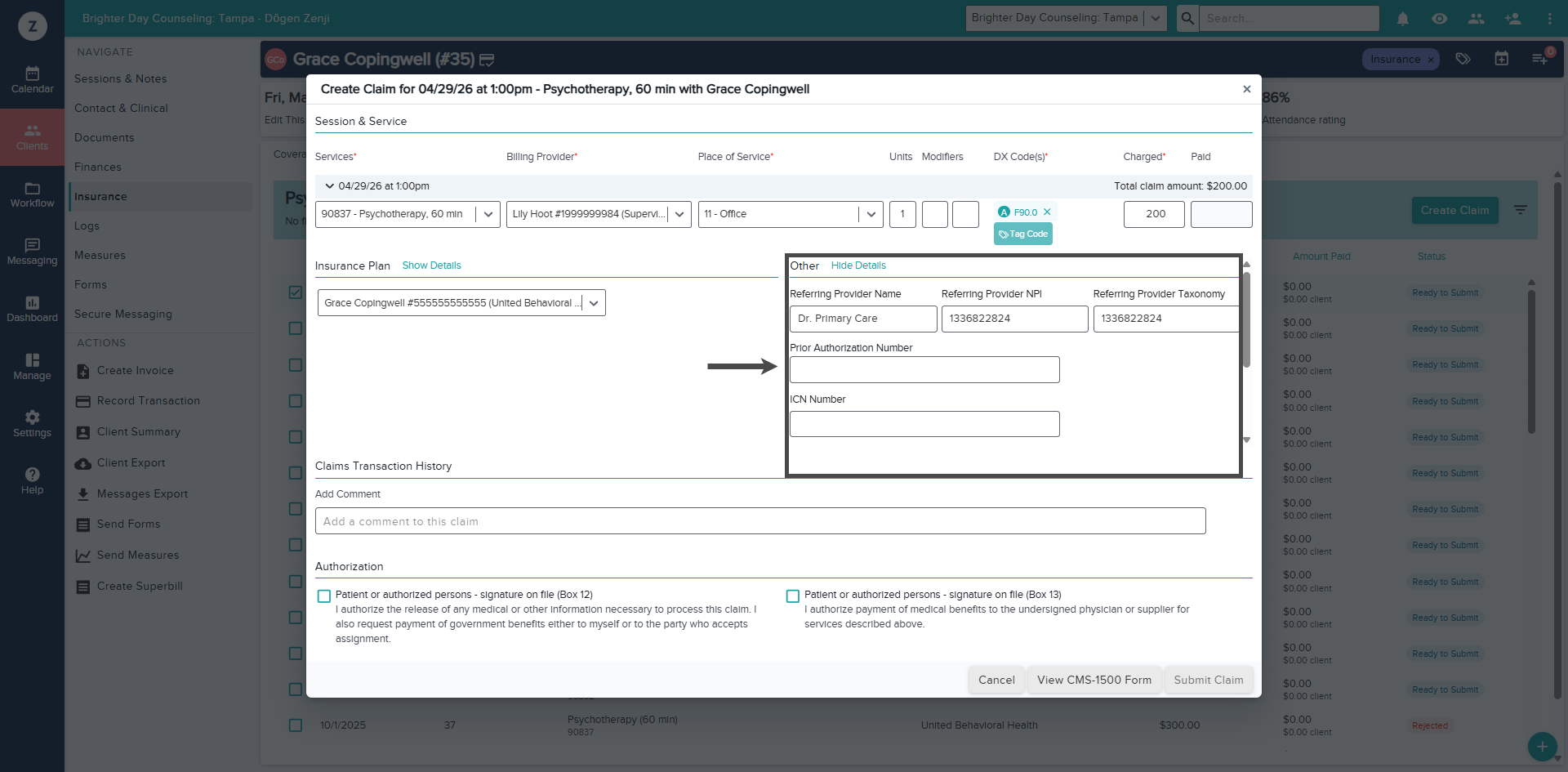1568x772 pixels.
Task: Open the Insurance Plan dropdown
Action: (x=461, y=303)
